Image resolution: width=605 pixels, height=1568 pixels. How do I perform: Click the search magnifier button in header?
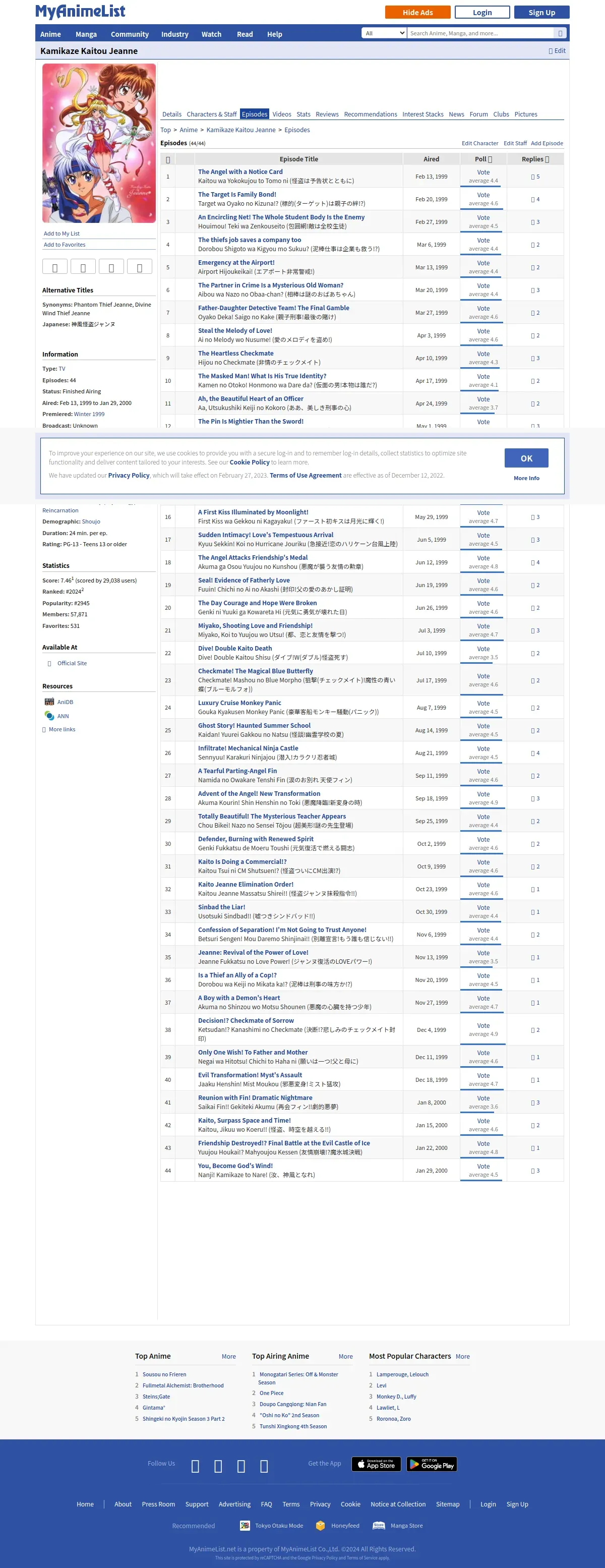click(560, 33)
